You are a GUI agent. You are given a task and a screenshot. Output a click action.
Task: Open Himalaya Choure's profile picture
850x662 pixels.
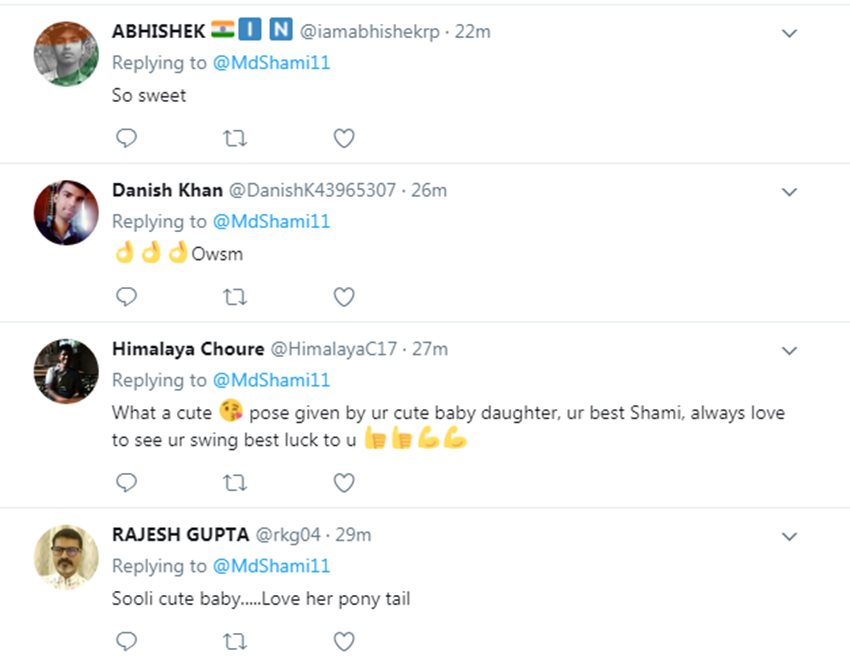tap(66, 371)
